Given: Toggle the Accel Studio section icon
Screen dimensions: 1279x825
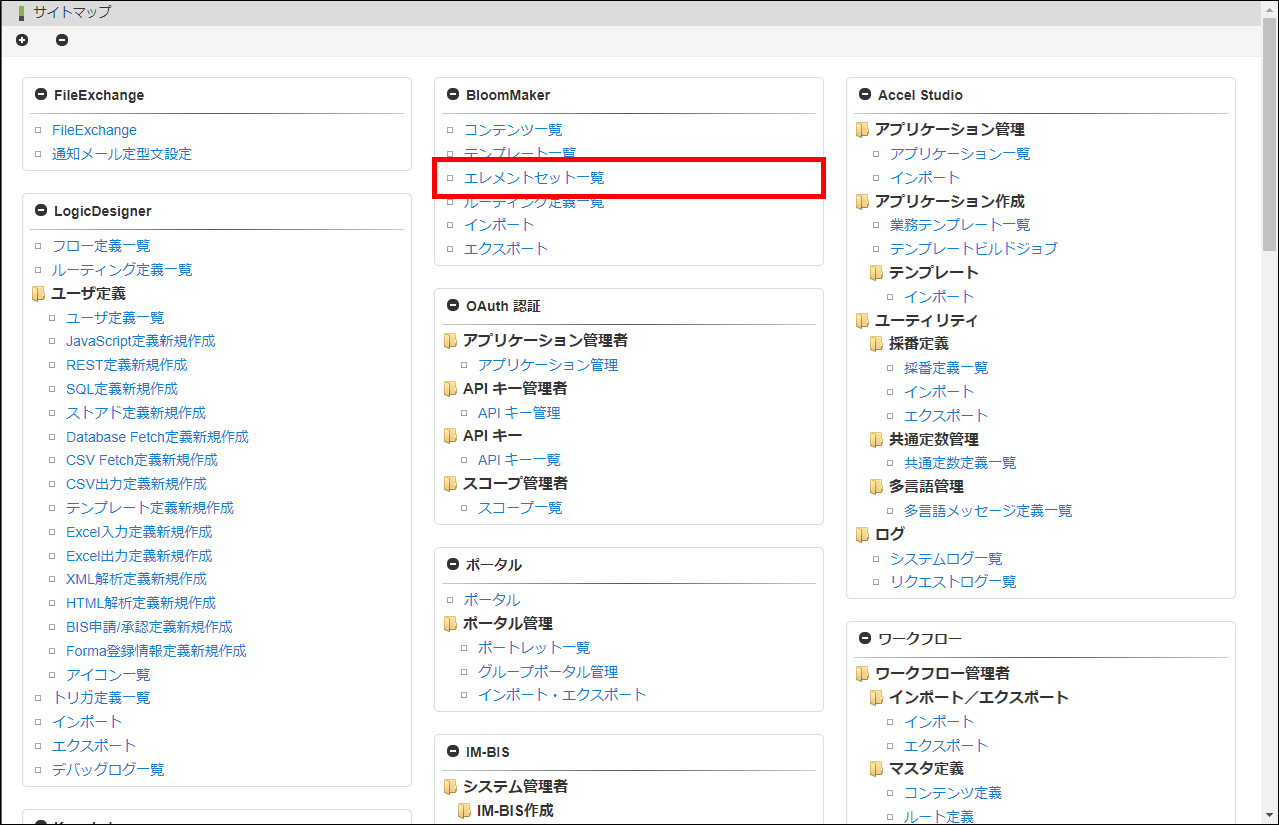Looking at the screenshot, I should 865,95.
